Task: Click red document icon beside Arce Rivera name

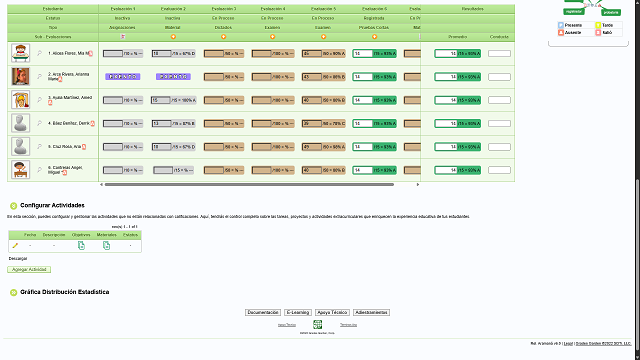Action: [x=60, y=79]
